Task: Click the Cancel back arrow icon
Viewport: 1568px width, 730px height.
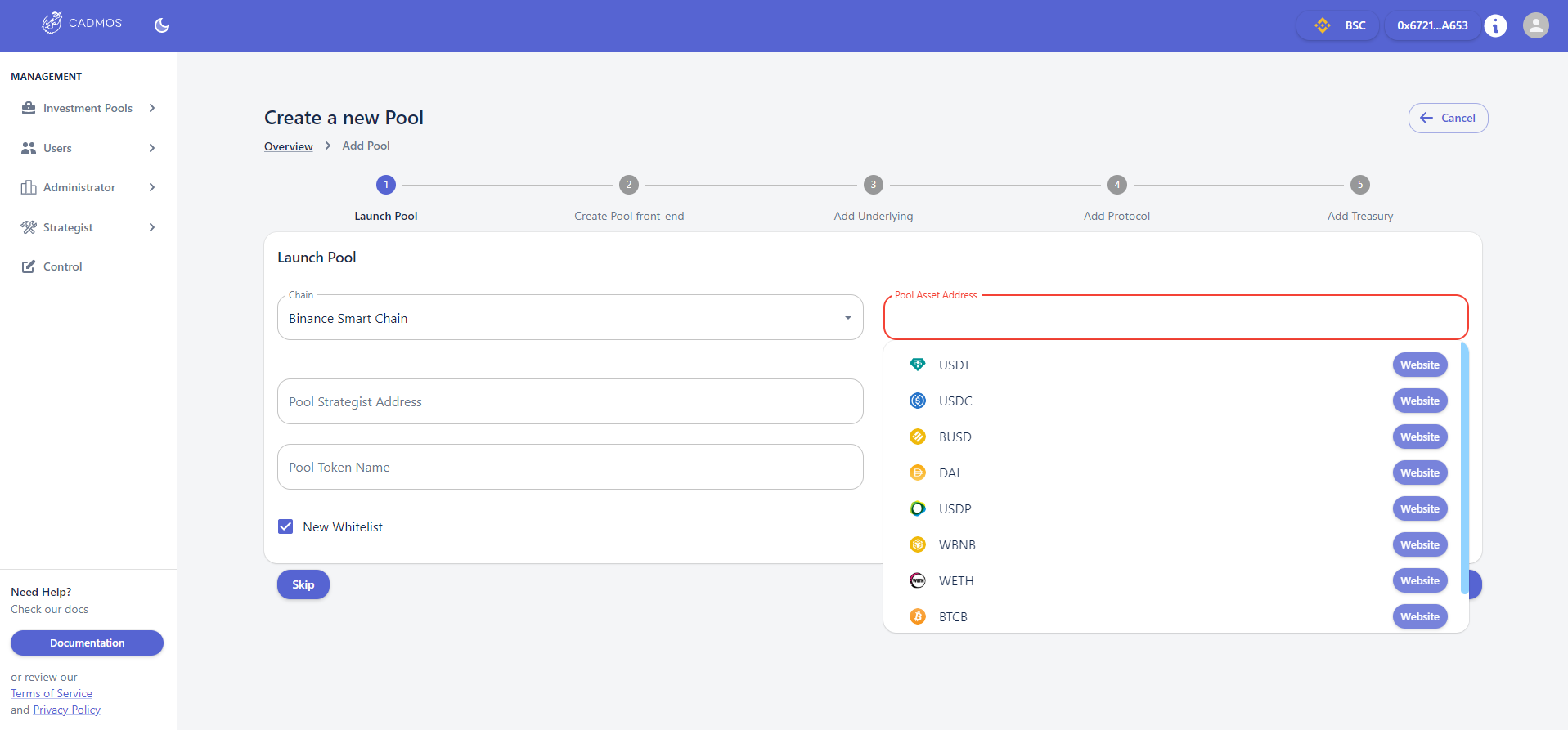Action: coord(1426,118)
